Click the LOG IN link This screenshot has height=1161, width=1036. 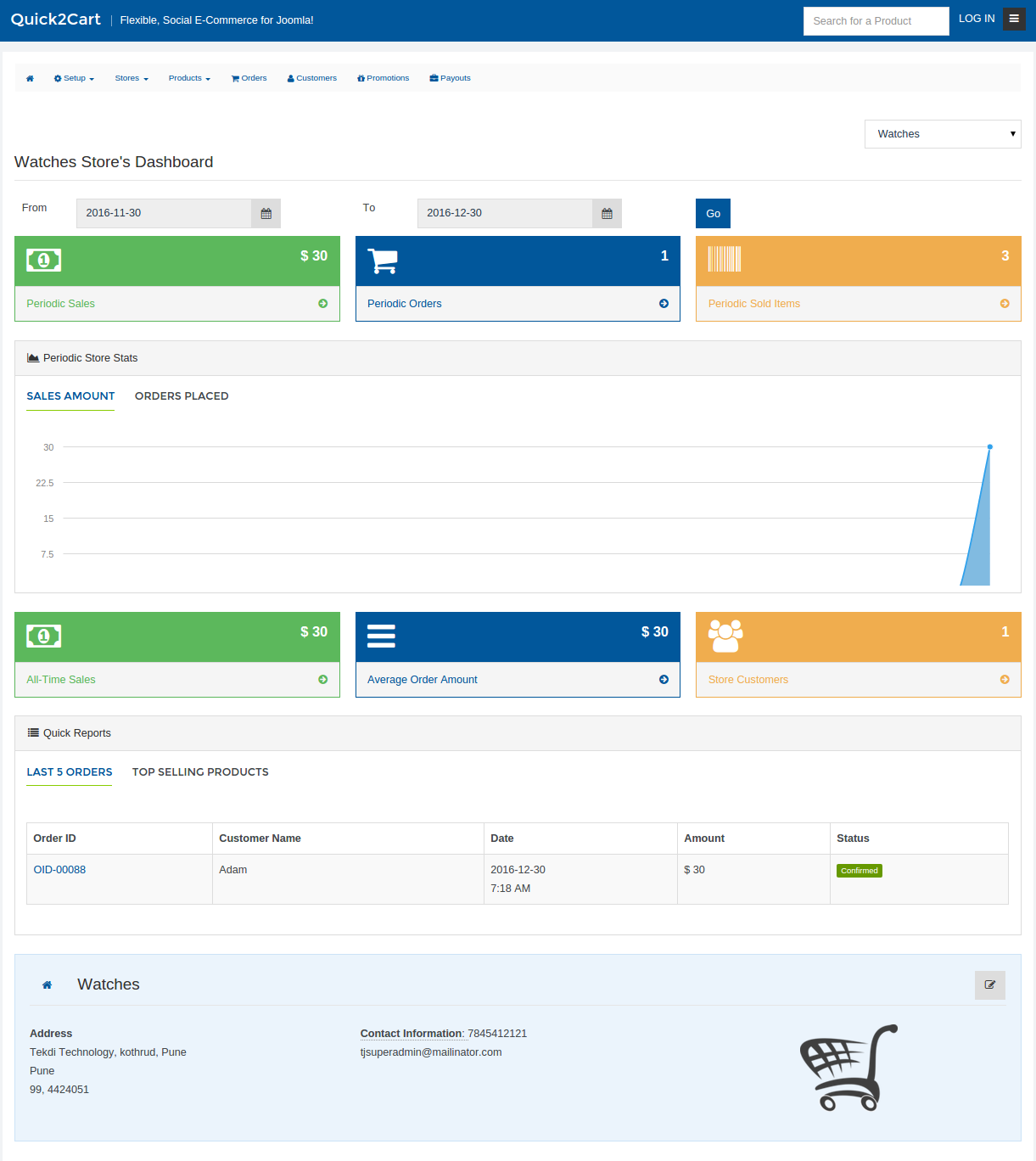tap(977, 19)
